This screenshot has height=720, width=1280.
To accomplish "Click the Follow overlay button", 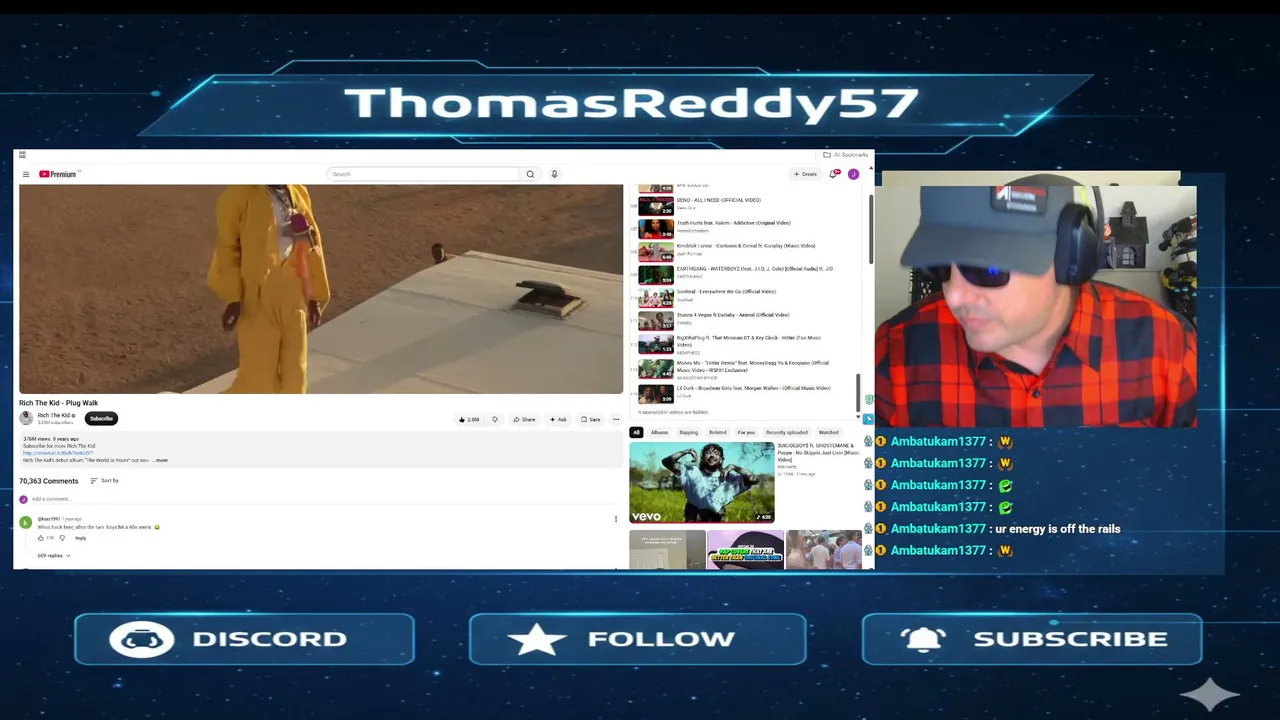I will (637, 639).
